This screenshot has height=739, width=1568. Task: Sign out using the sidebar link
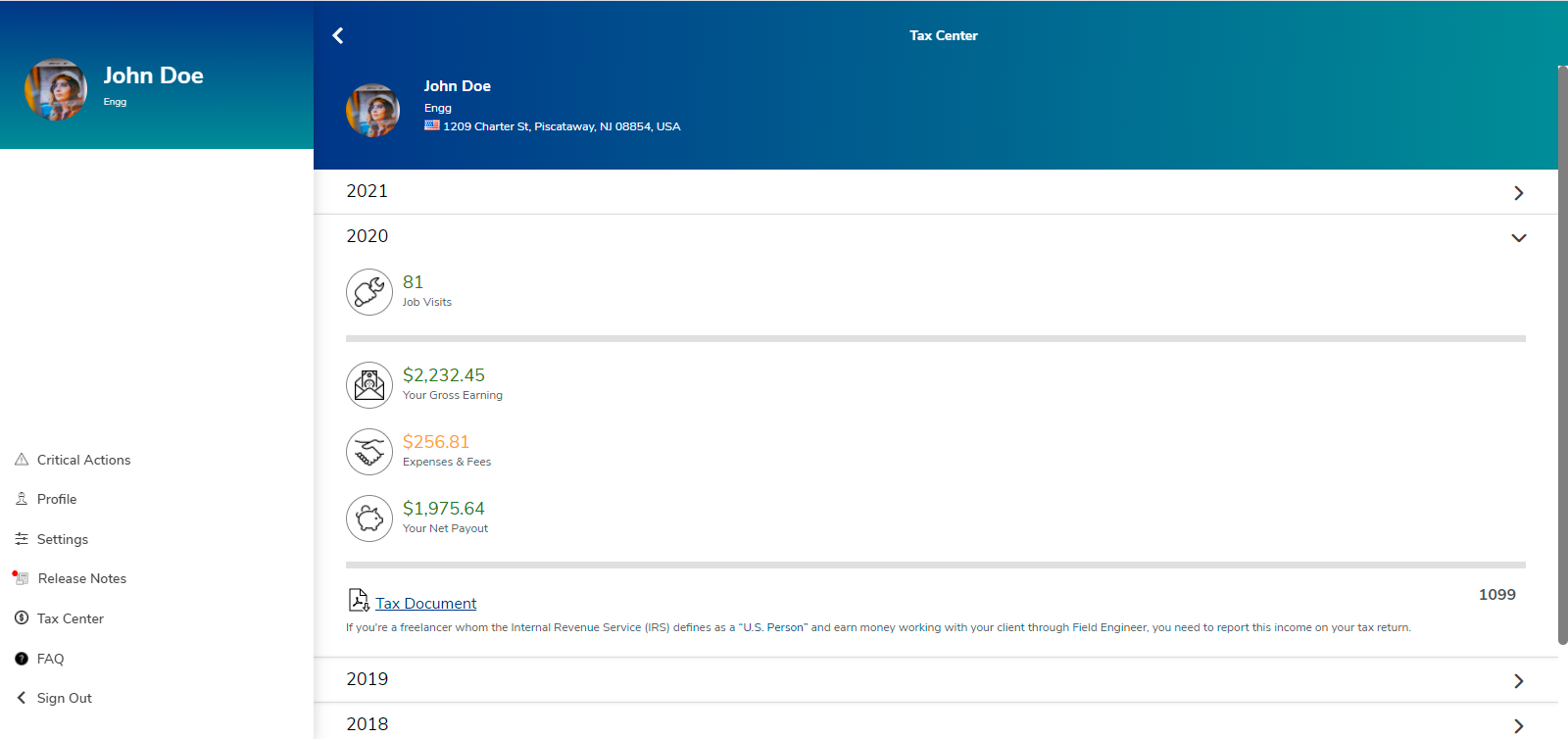(x=65, y=698)
